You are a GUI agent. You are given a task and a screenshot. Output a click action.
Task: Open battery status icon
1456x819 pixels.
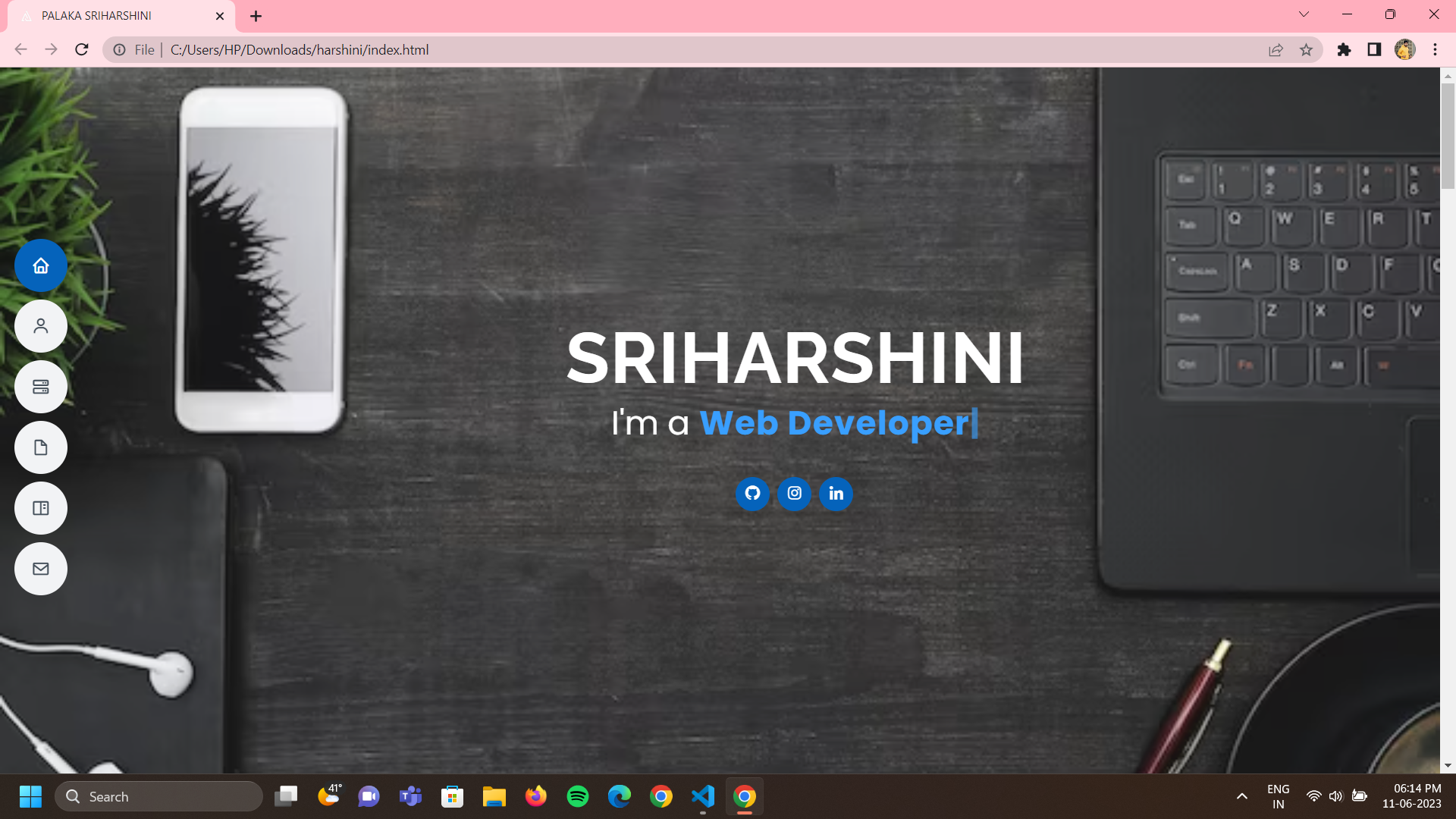tap(1360, 796)
